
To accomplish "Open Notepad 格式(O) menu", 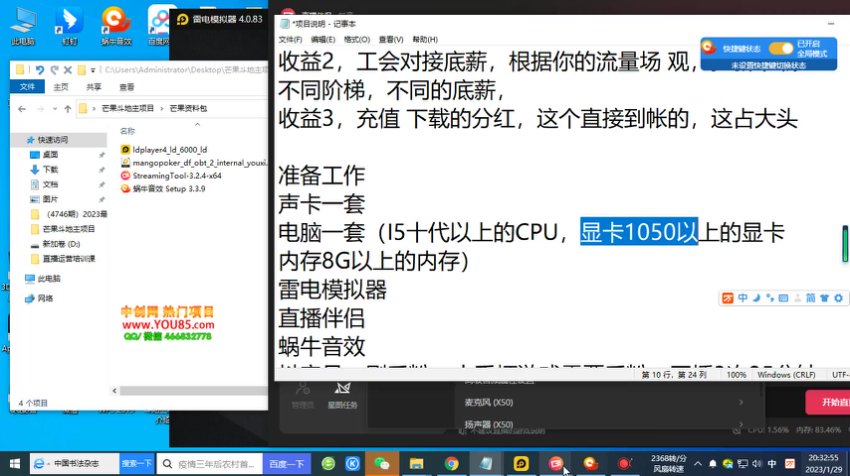I will click(x=357, y=40).
